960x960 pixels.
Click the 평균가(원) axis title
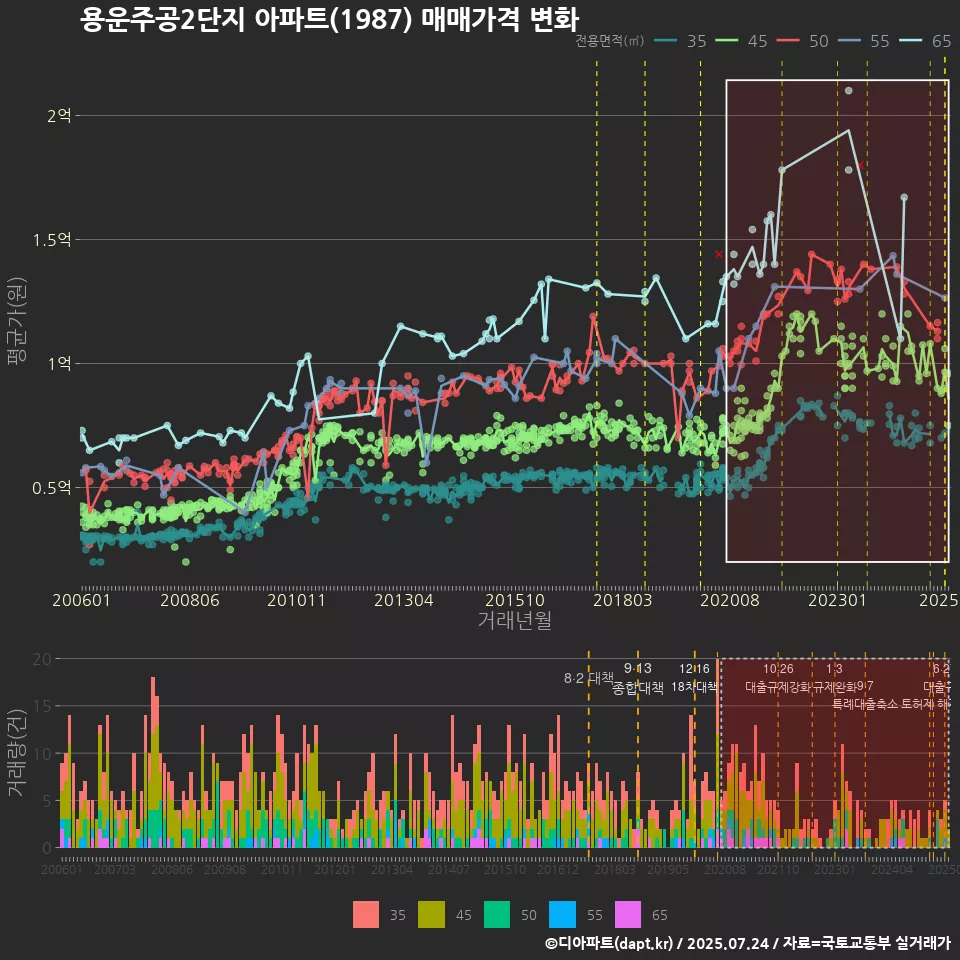point(17,321)
